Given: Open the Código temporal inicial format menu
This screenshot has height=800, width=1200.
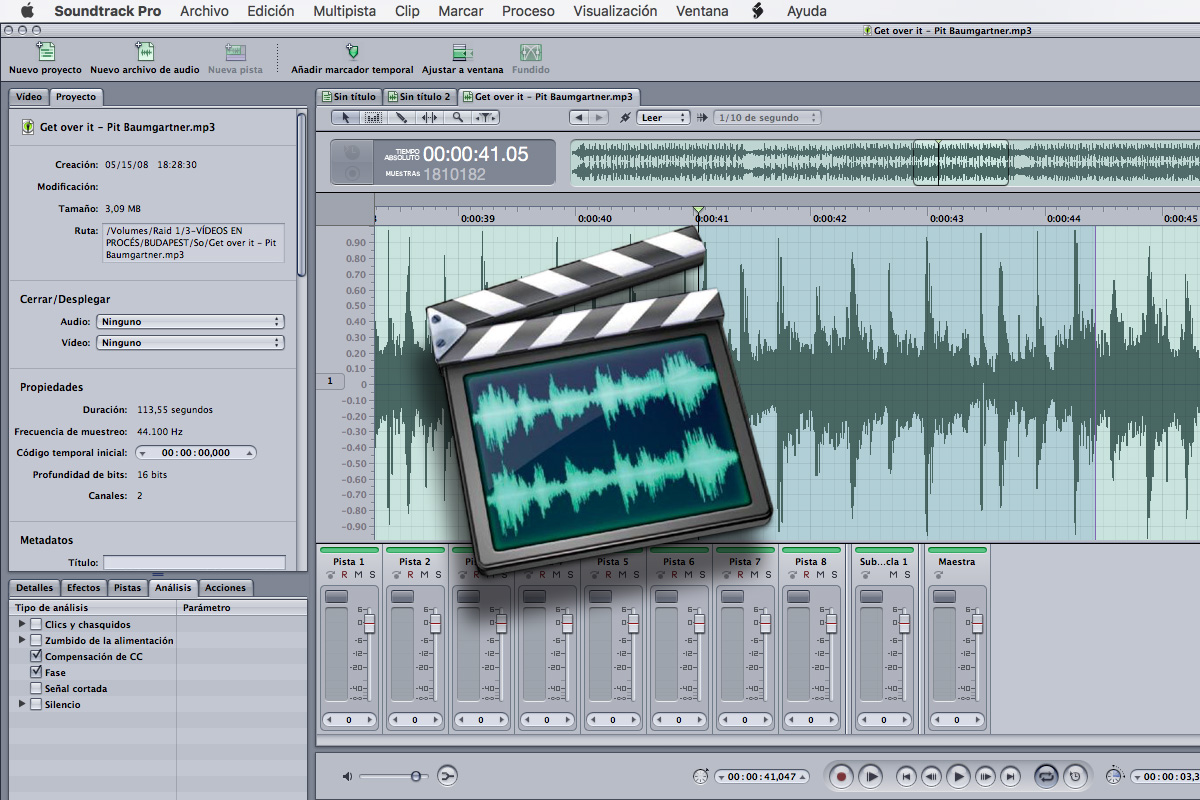Looking at the screenshot, I should click(142, 453).
